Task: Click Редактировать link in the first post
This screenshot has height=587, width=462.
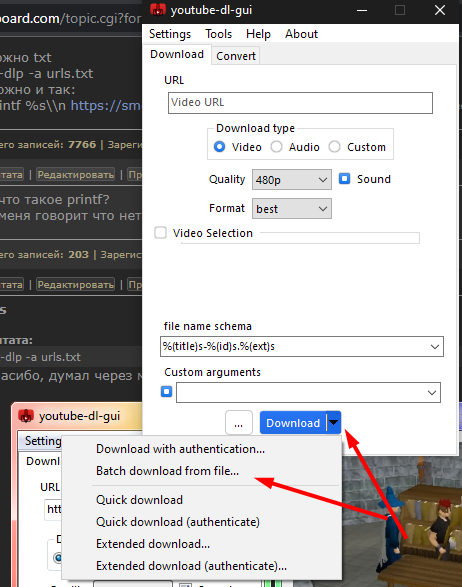Action: 76,174
